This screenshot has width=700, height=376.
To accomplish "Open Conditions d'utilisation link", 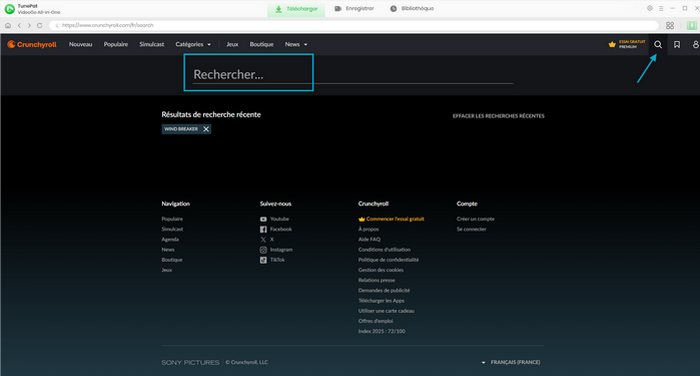I will click(384, 250).
